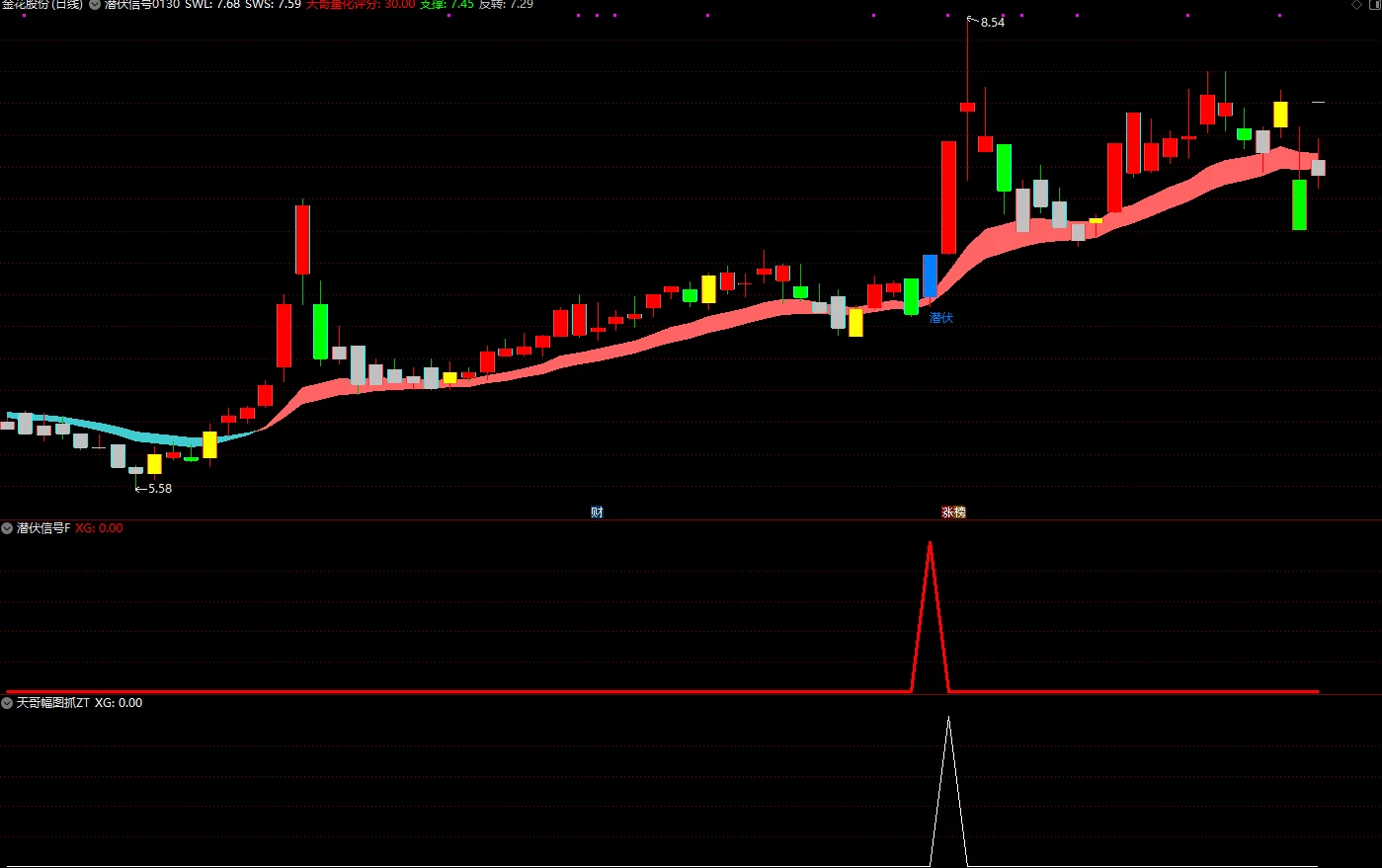The height and width of the screenshot is (868, 1382).
Task: Open the 财 marker on the timeline
Action: click(x=597, y=512)
